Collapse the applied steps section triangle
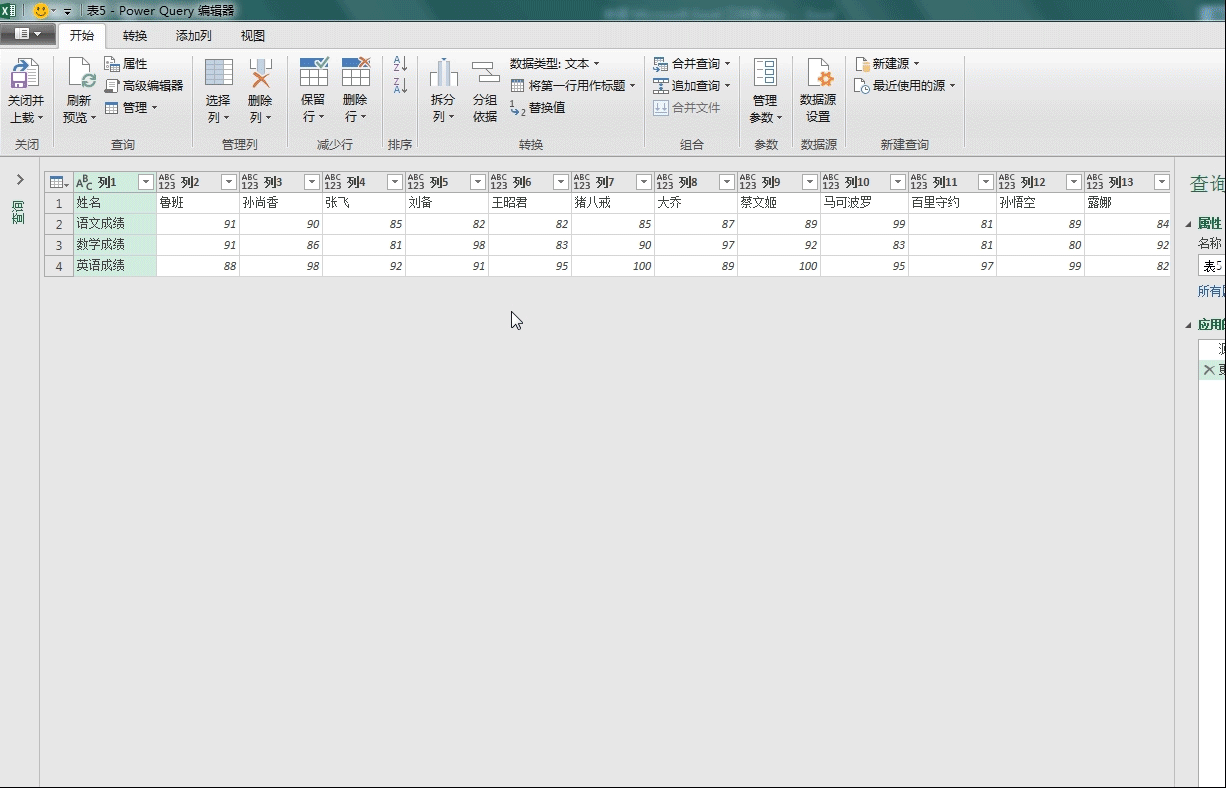The image size is (1226, 788). (x=1188, y=325)
